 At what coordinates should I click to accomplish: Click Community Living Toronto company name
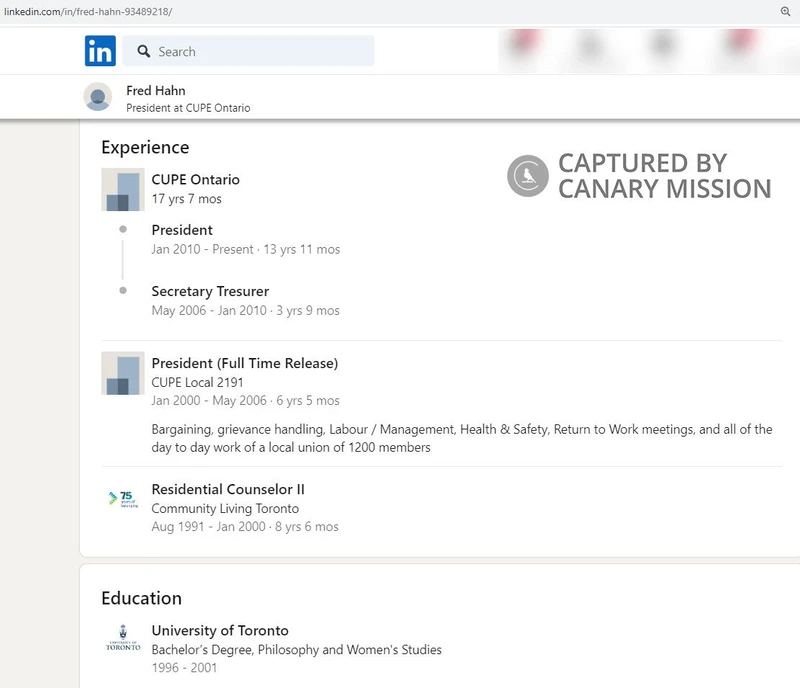tap(225, 508)
